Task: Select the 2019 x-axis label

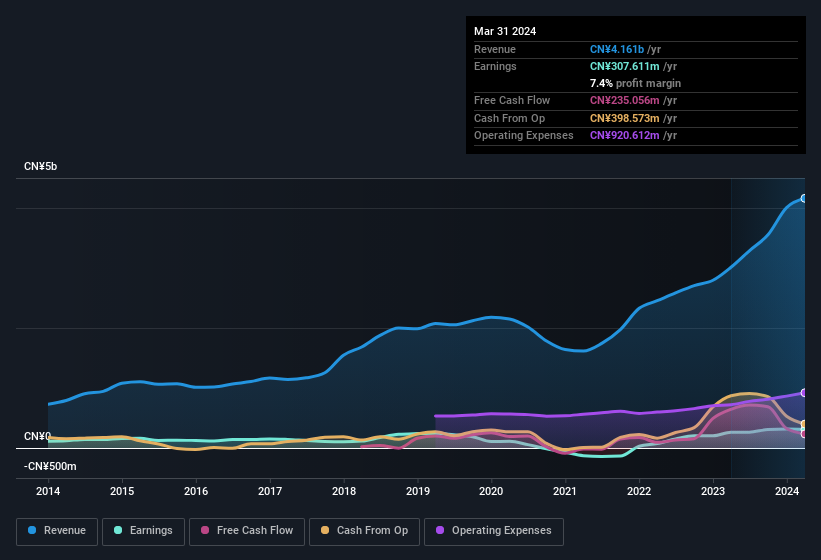Action: (418, 491)
